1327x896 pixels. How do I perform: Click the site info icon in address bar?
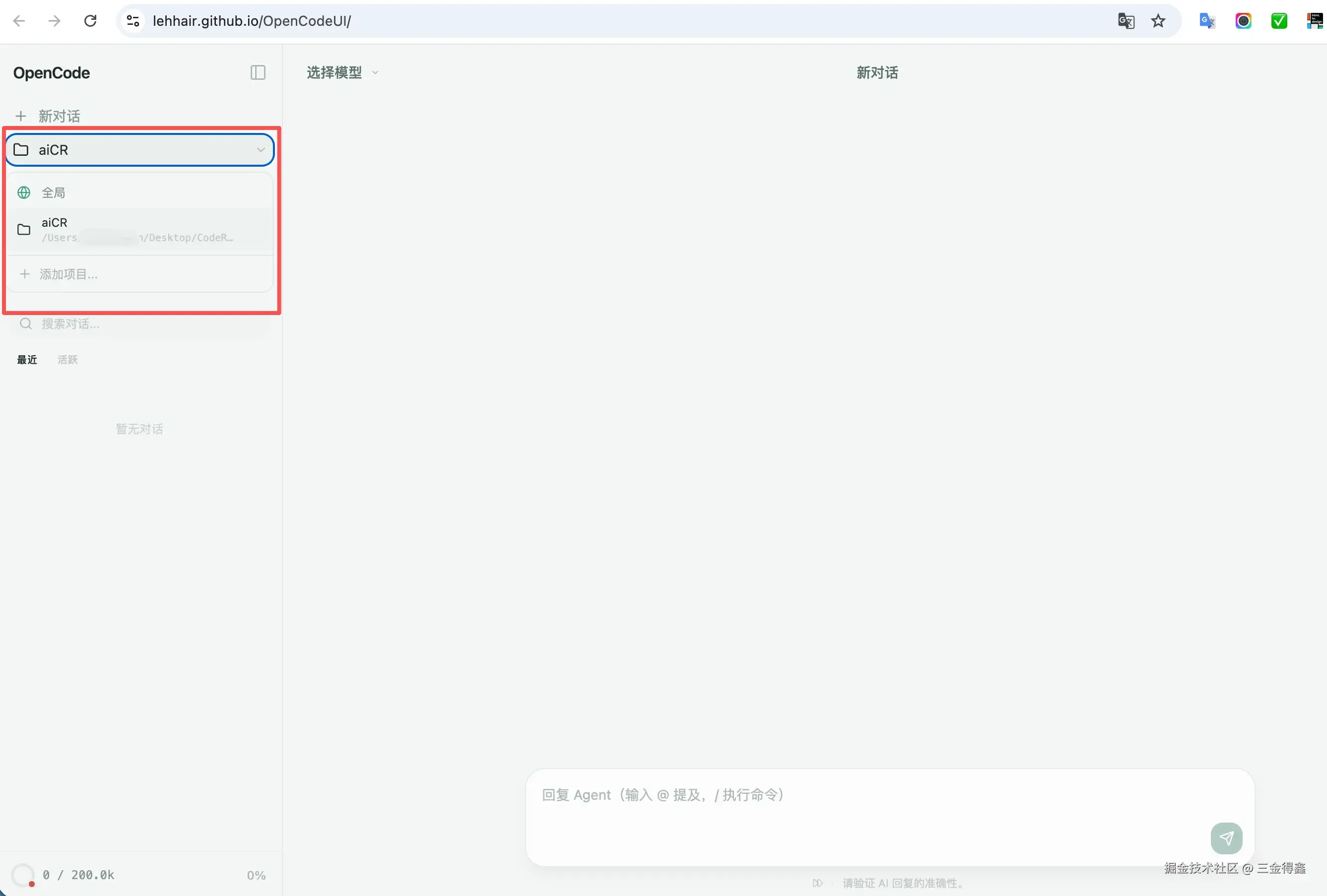133,21
